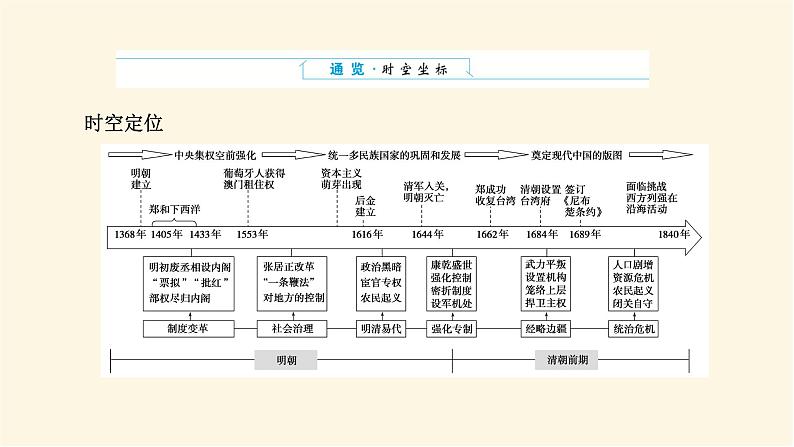
Task: Select the 捍卫主权 line
Action: [x=546, y=303]
